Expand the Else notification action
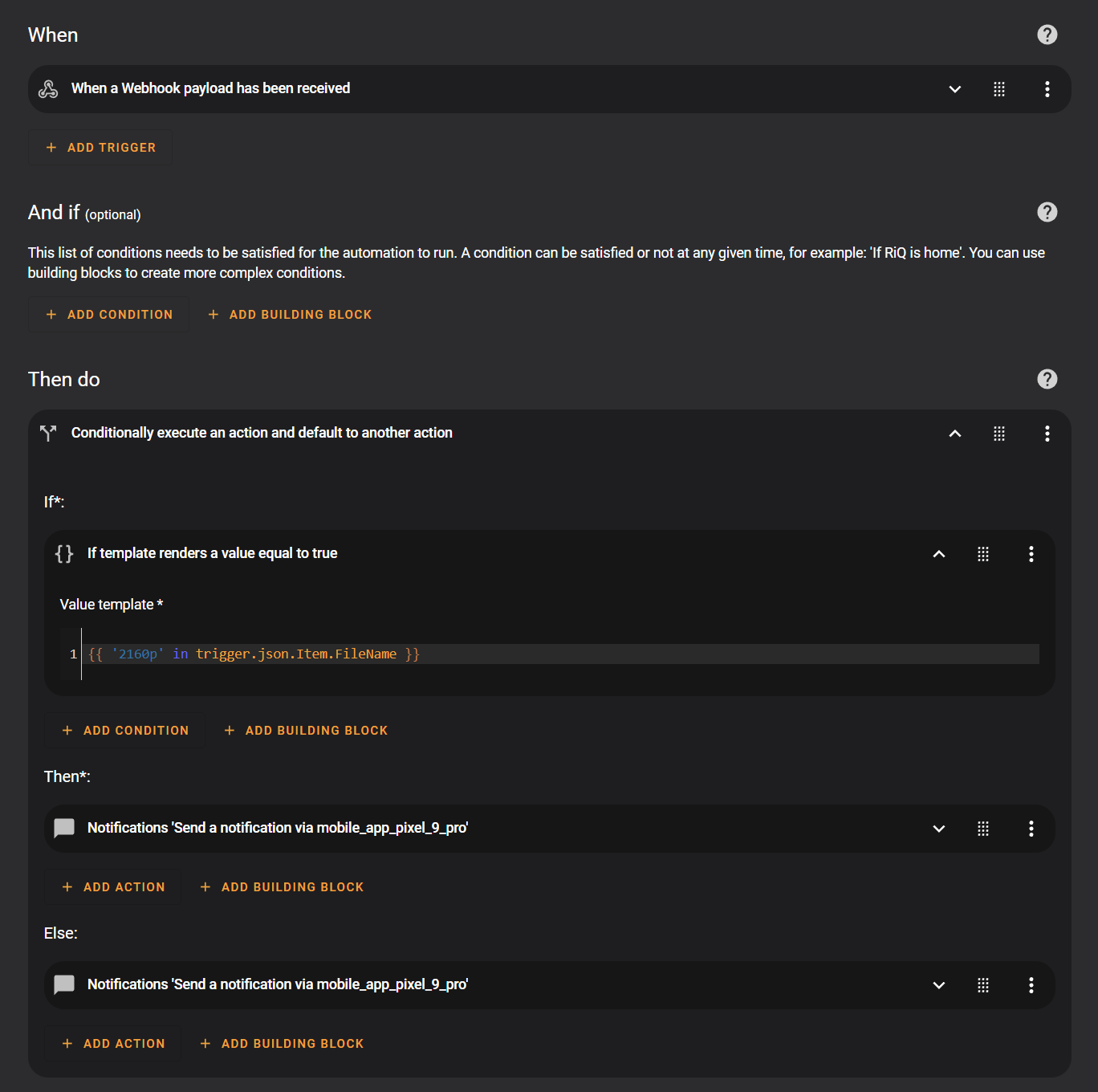 point(938,985)
